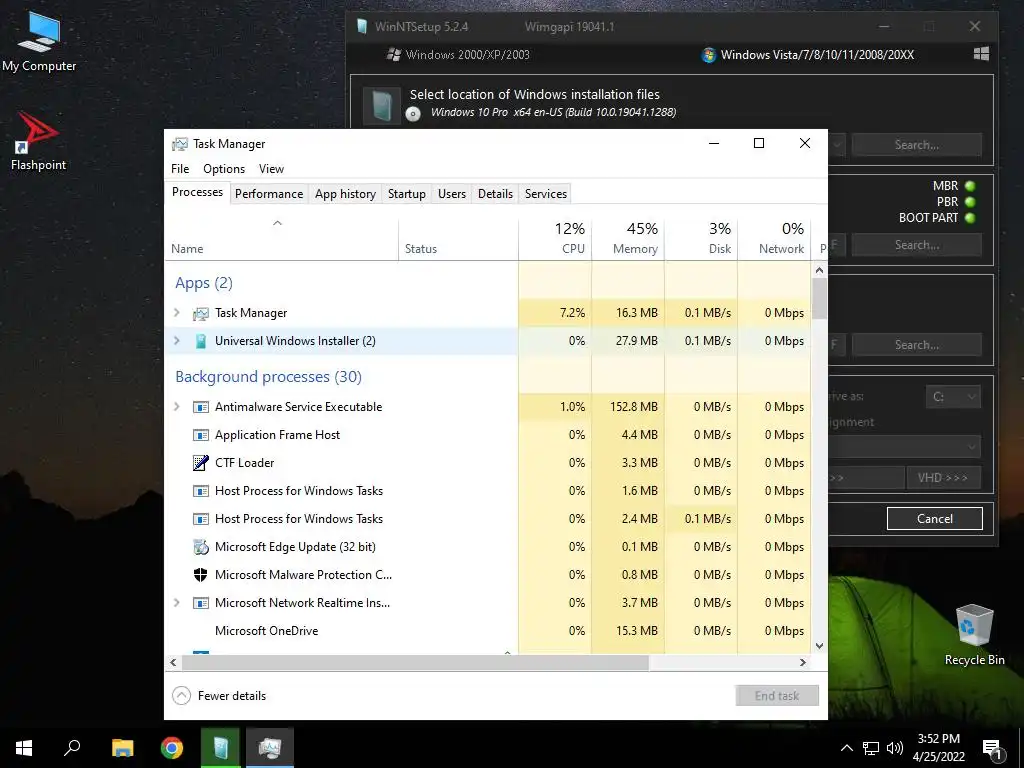
Task: Open the notification center icon
Action: pyautogui.click(x=992, y=749)
